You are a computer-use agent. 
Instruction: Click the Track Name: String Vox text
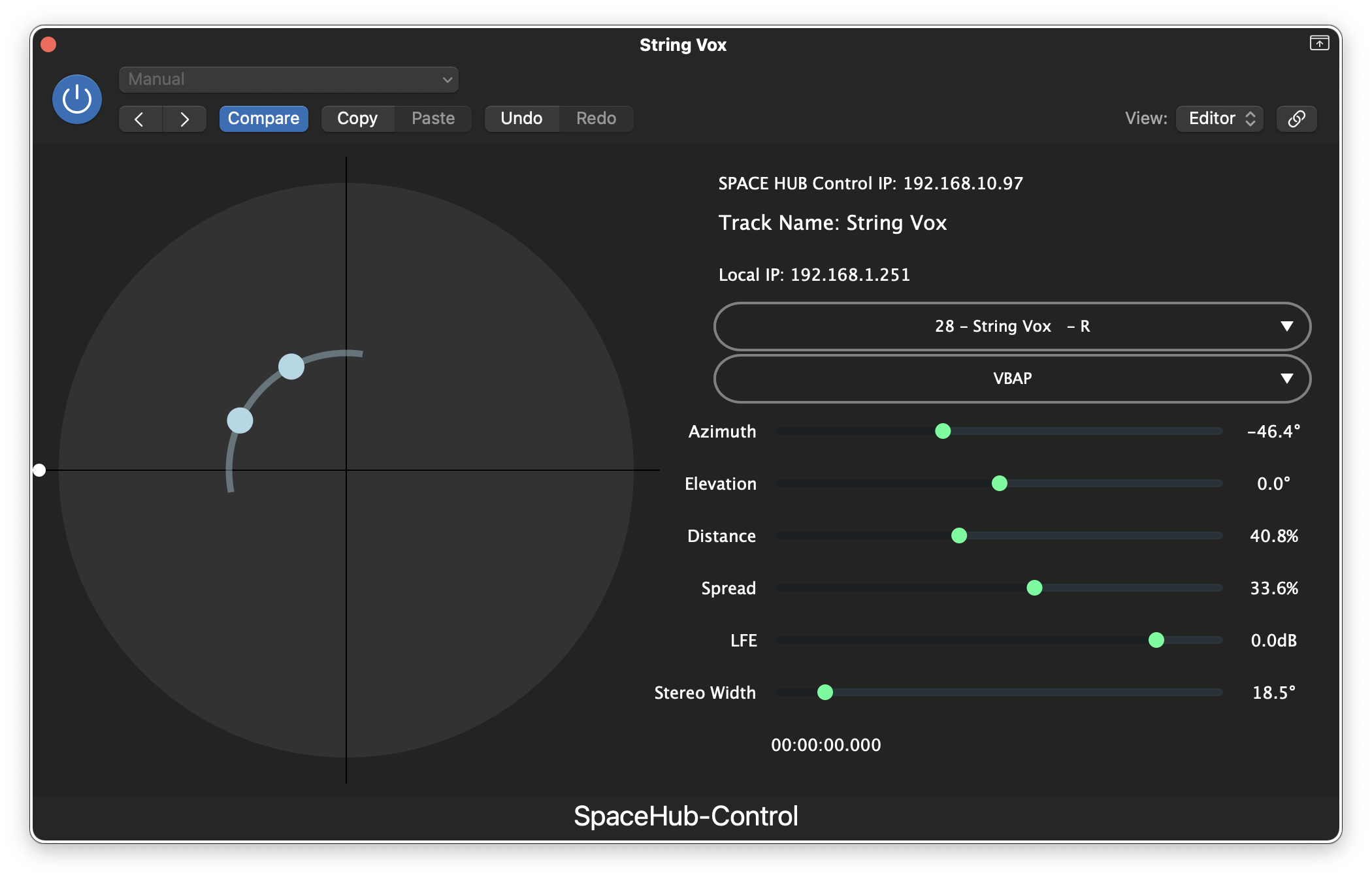[x=832, y=223]
